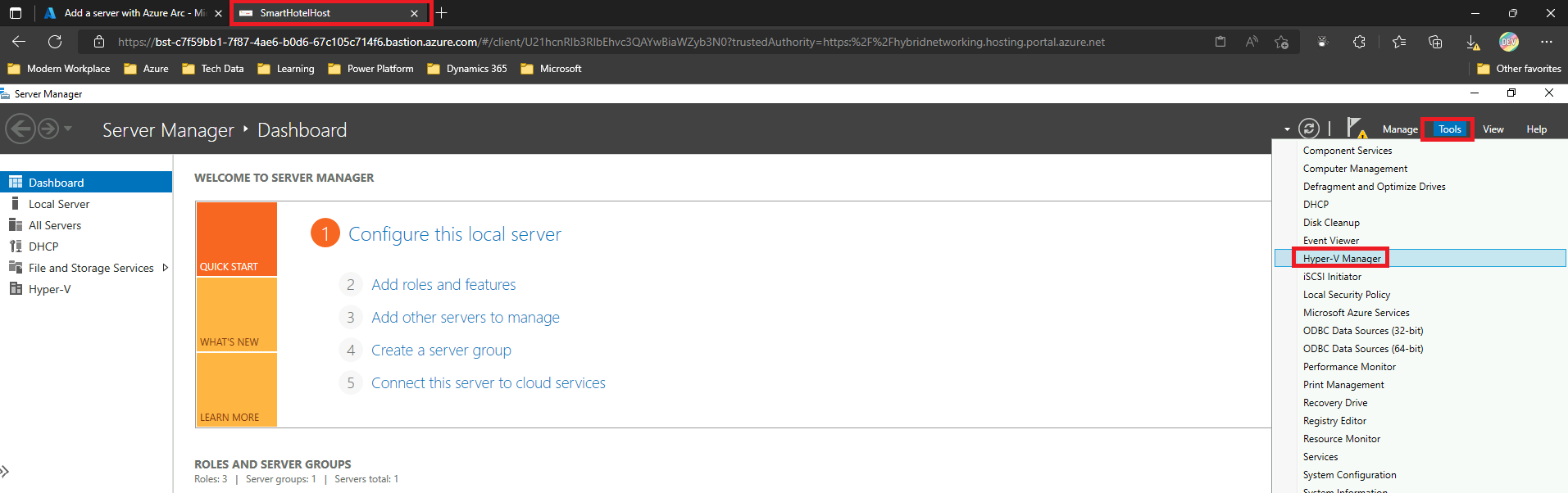The height and width of the screenshot is (493, 1568).
Task: Open the Power Platform favorites folder
Action: point(370,69)
